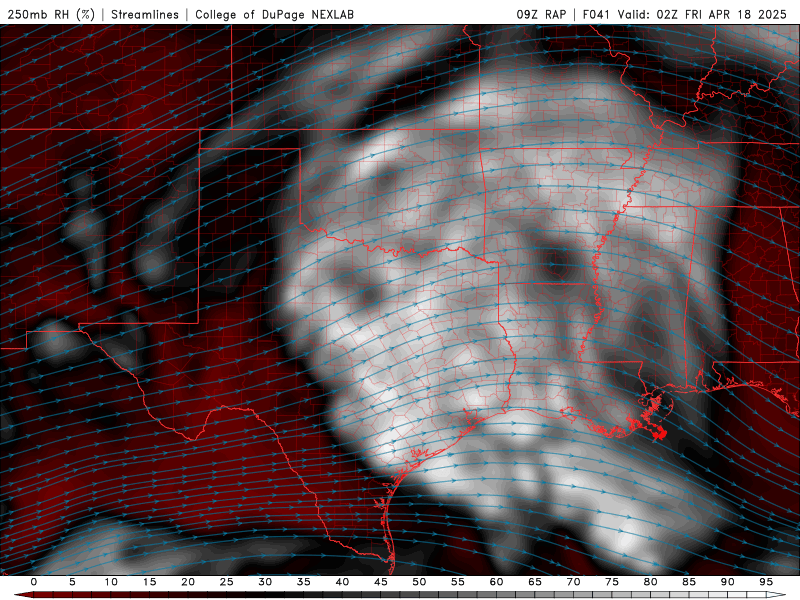Click "College of DuPage NEXLAB" header text

click(274, 15)
